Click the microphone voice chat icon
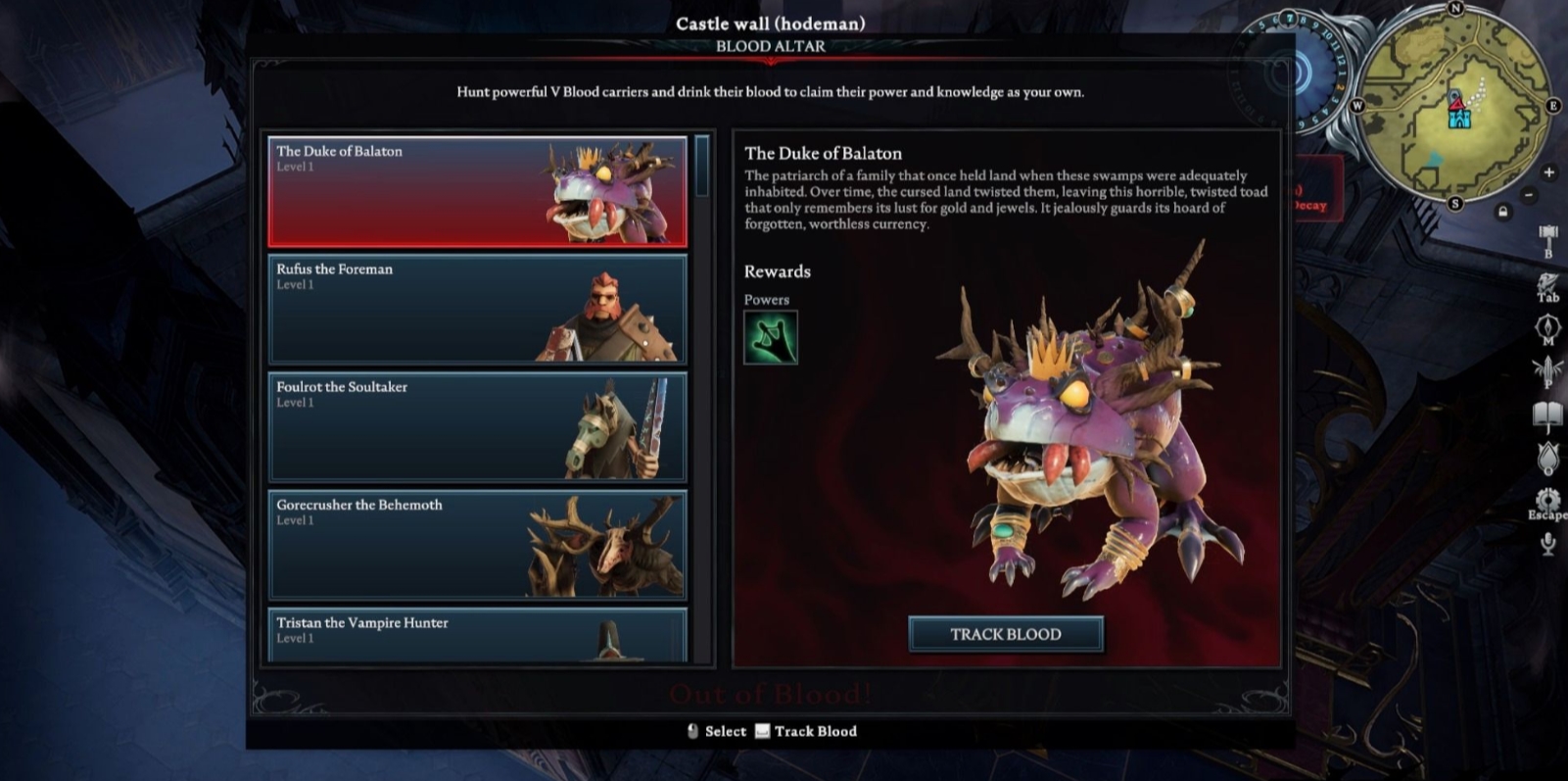Viewport: 1568px width, 781px height. point(1547,544)
